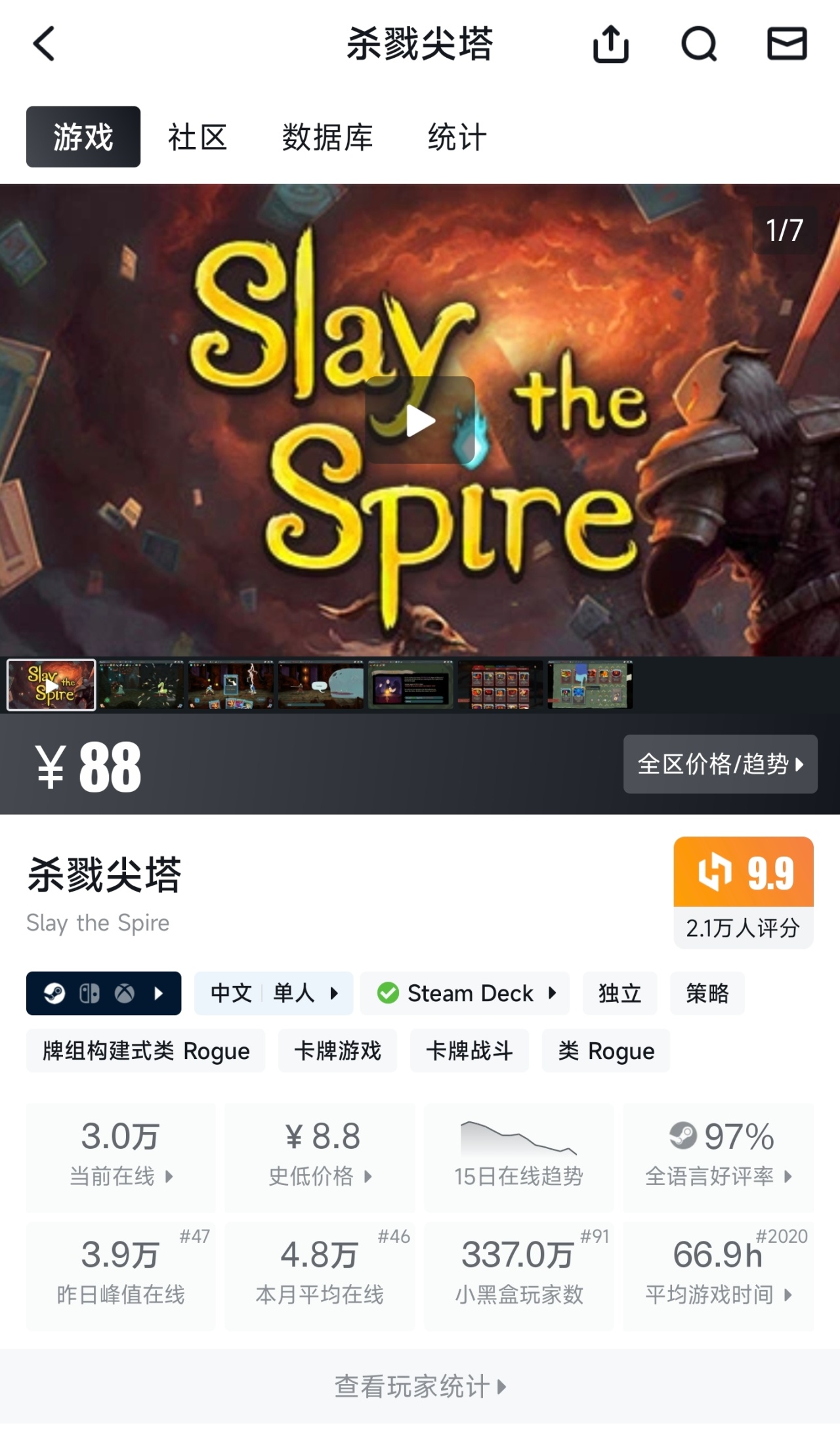
Task: Expand the 中文 单人 language details
Action: pos(274,993)
